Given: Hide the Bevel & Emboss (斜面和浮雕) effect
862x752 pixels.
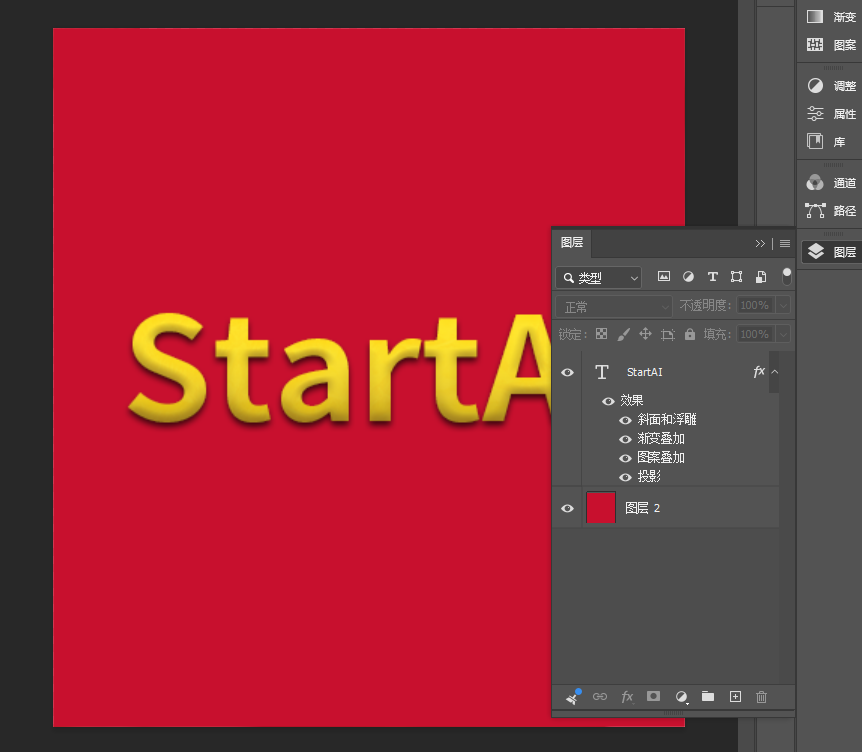Looking at the screenshot, I should pos(625,421).
